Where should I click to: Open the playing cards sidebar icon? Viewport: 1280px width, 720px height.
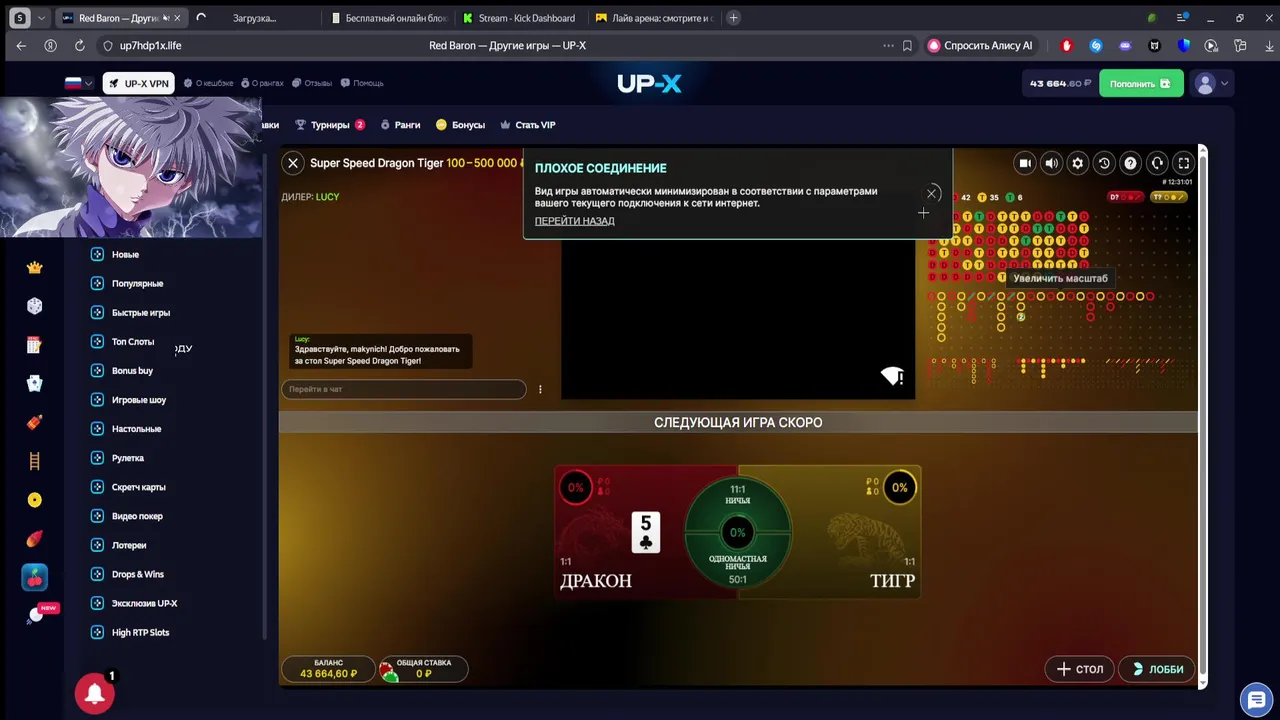click(35, 383)
